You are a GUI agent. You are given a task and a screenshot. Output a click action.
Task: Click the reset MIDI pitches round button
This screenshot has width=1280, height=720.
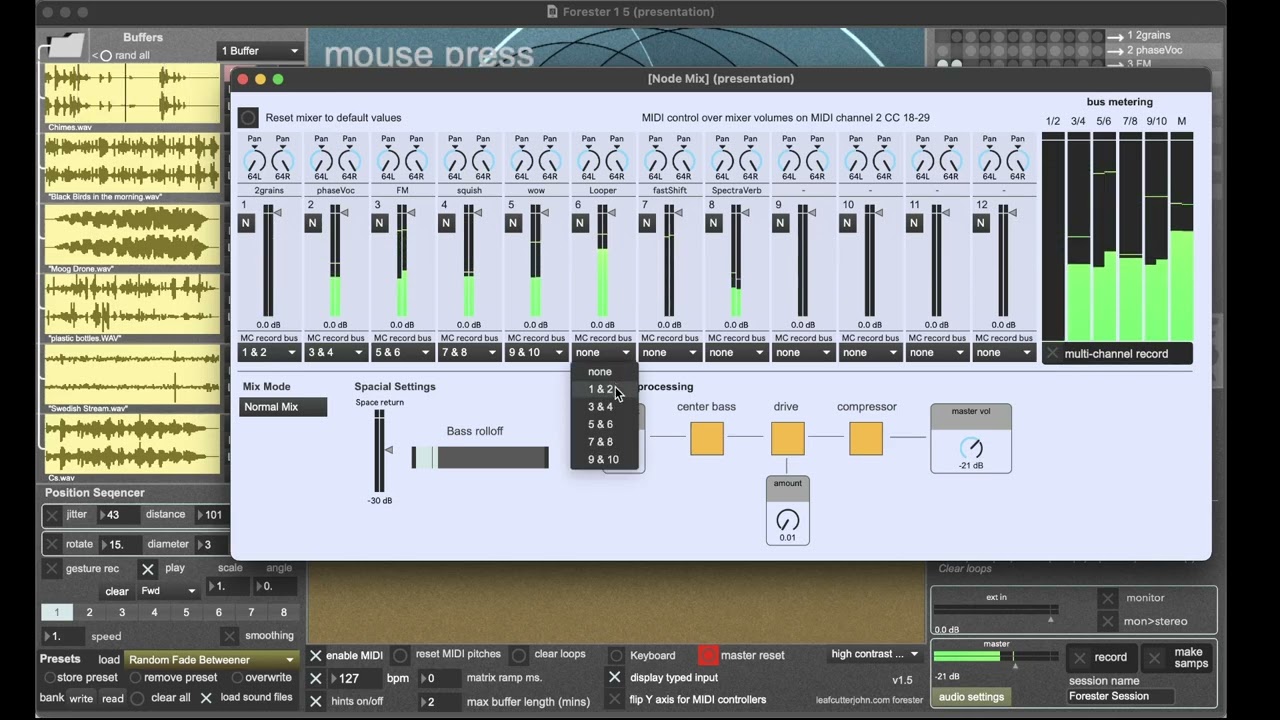[400, 656]
